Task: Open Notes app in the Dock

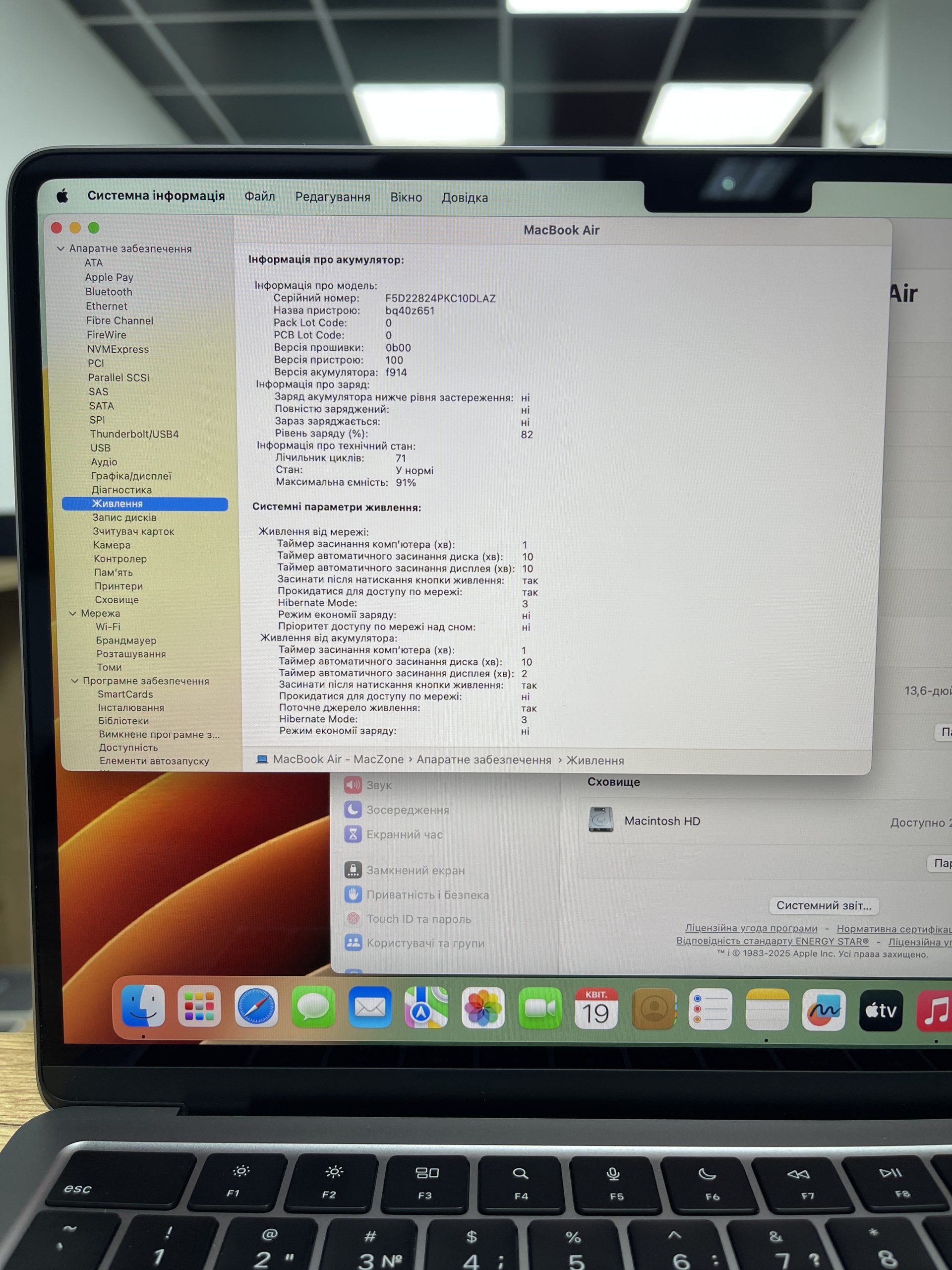Action: coord(767,1011)
